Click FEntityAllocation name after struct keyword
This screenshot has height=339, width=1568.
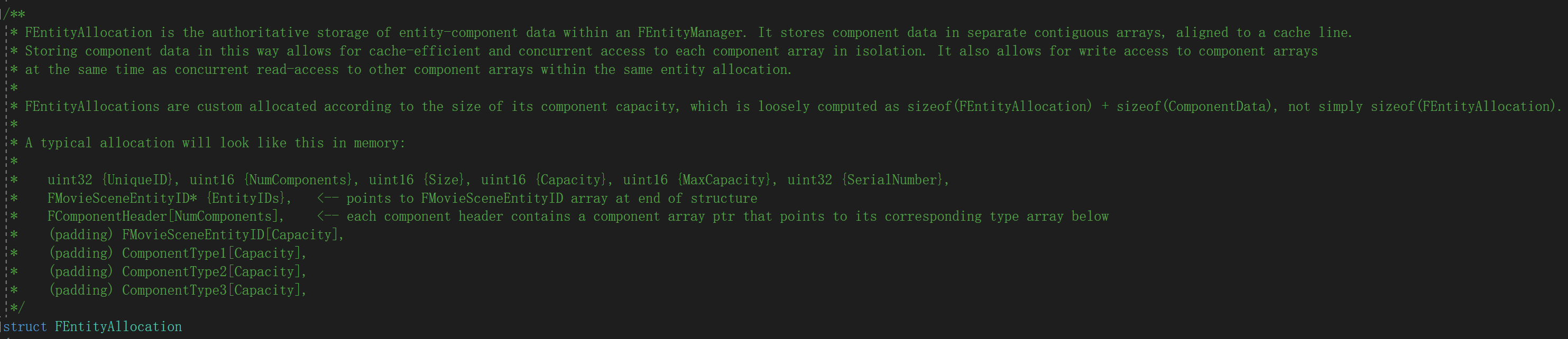[x=118, y=327]
